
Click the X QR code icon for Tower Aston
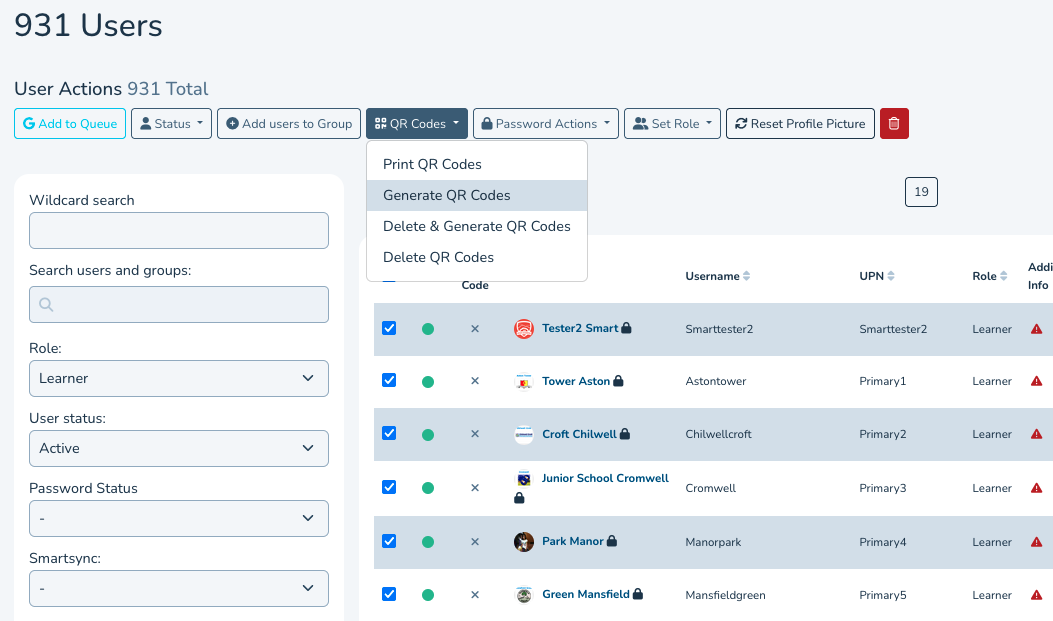(x=475, y=381)
